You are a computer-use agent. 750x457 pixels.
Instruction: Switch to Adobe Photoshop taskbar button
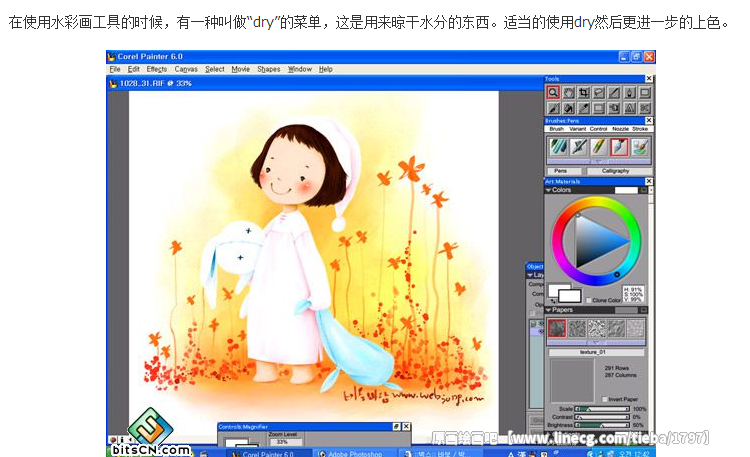(355, 454)
